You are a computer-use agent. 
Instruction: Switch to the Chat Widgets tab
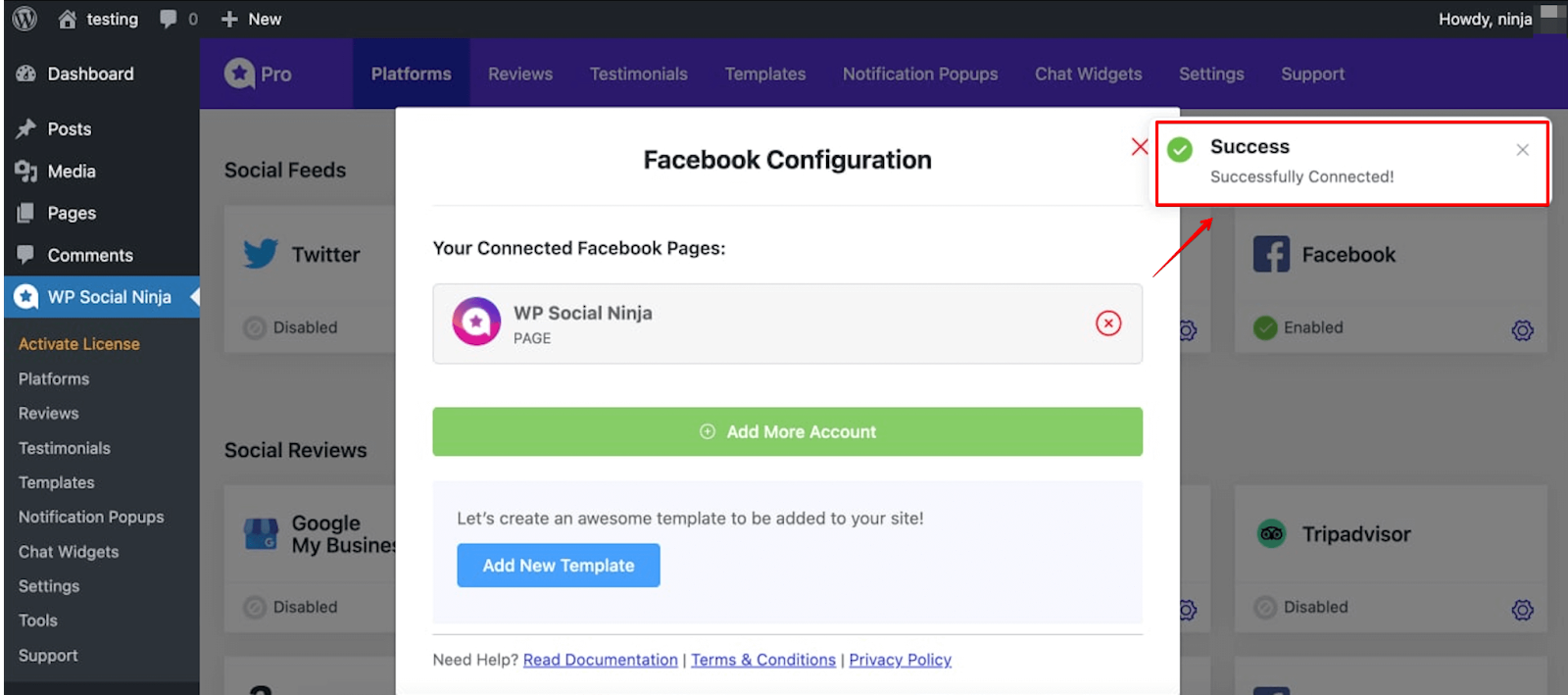(1089, 74)
